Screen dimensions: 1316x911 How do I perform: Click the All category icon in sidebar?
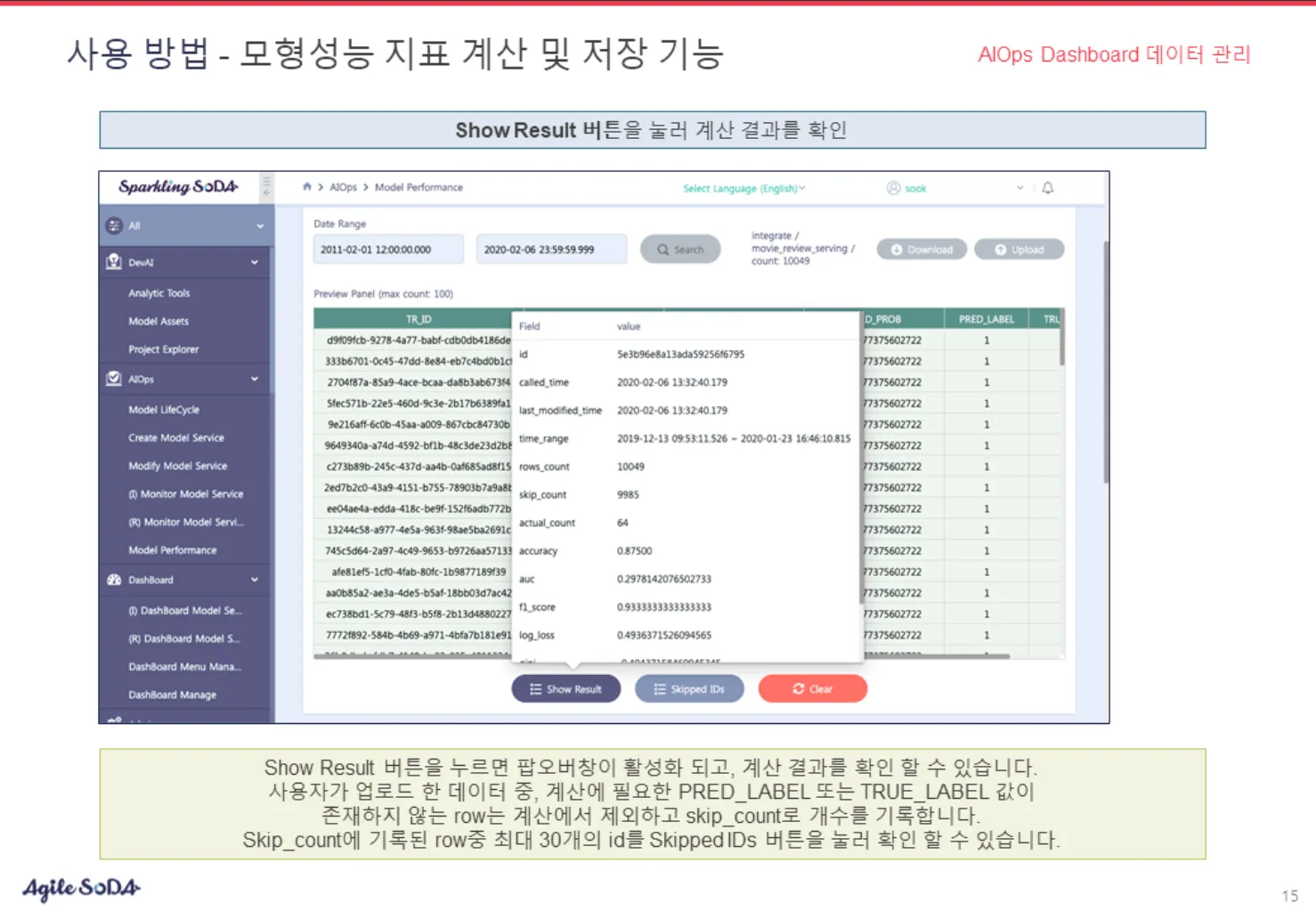tap(114, 225)
